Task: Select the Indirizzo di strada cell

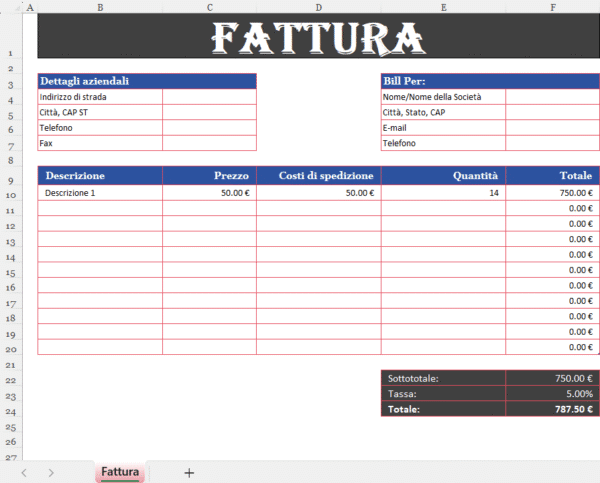Action: pos(100,97)
